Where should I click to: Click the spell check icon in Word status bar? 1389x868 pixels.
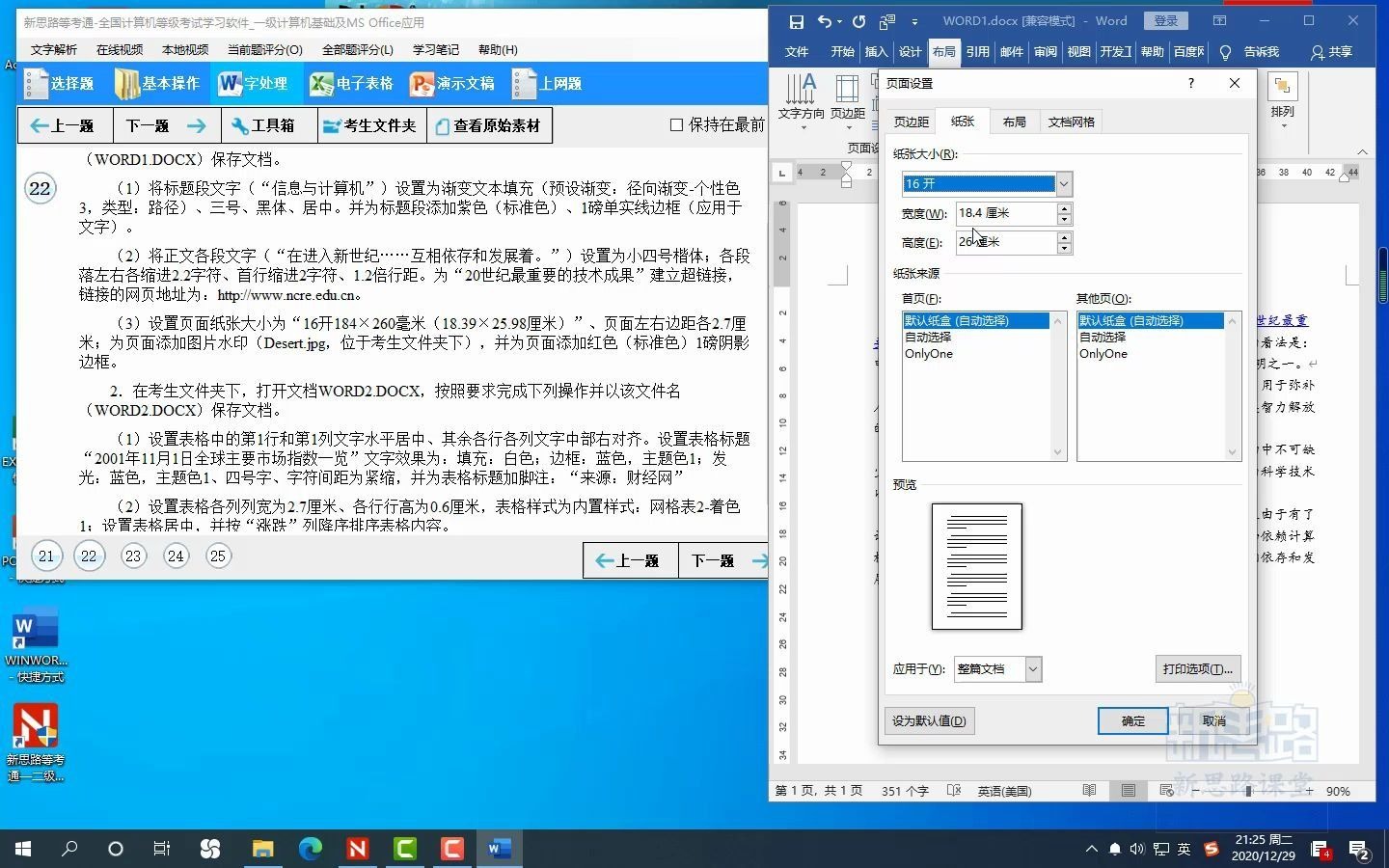953,791
